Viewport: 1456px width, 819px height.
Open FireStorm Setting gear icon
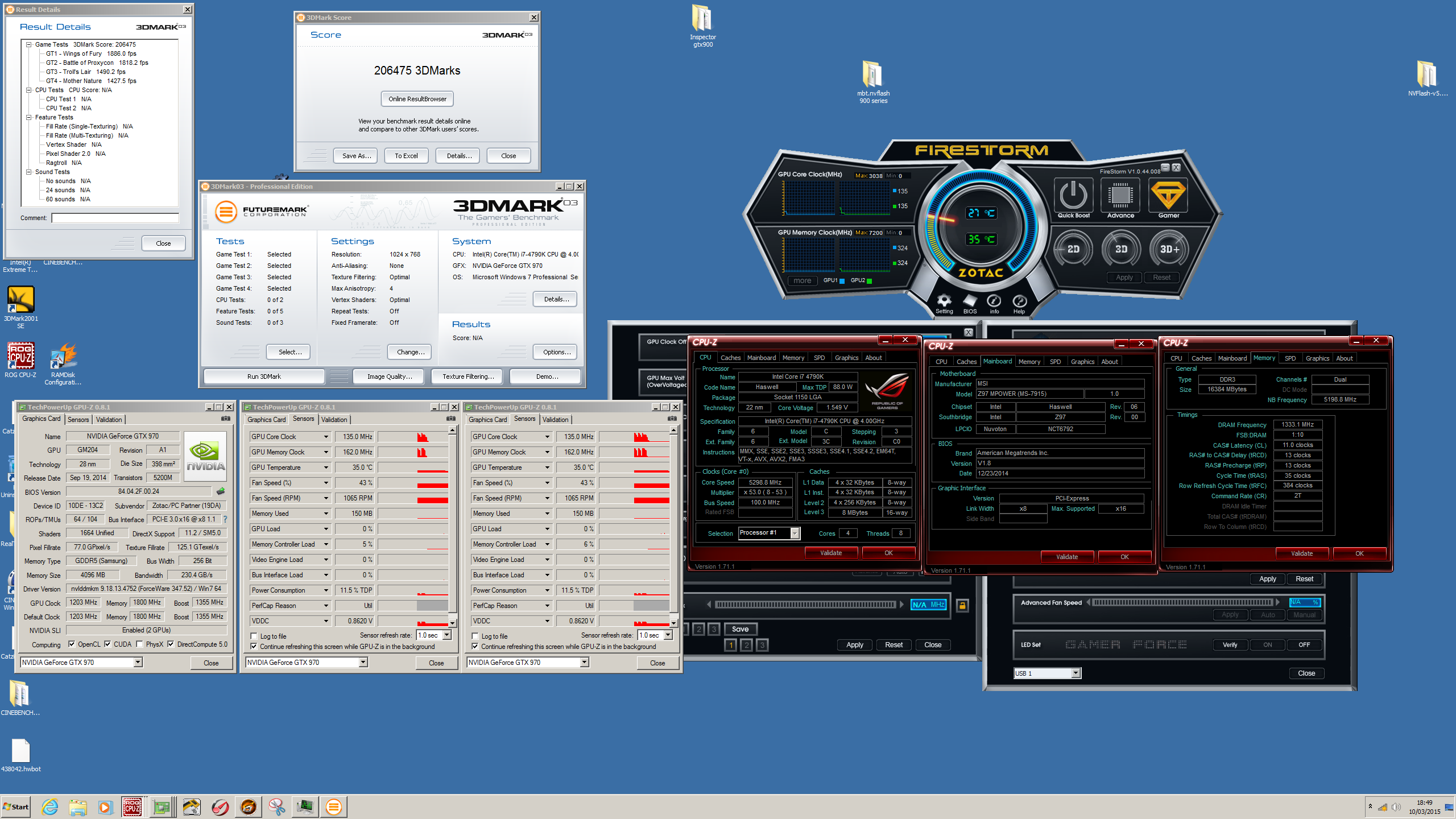[x=944, y=300]
